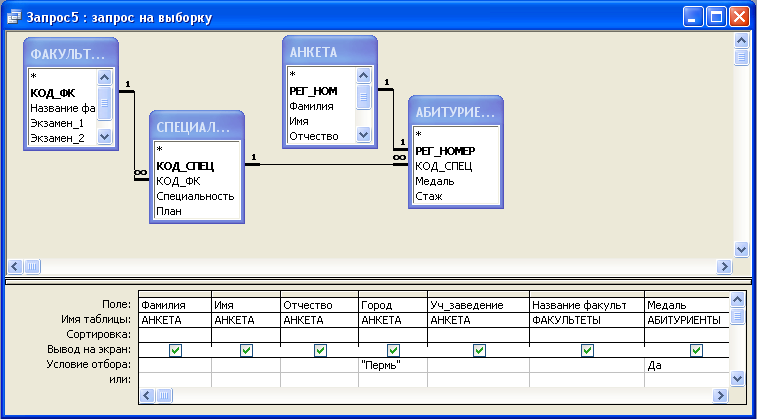
Task: Maximize the Запрос5 query window
Action: pyautogui.click(x=715, y=18)
